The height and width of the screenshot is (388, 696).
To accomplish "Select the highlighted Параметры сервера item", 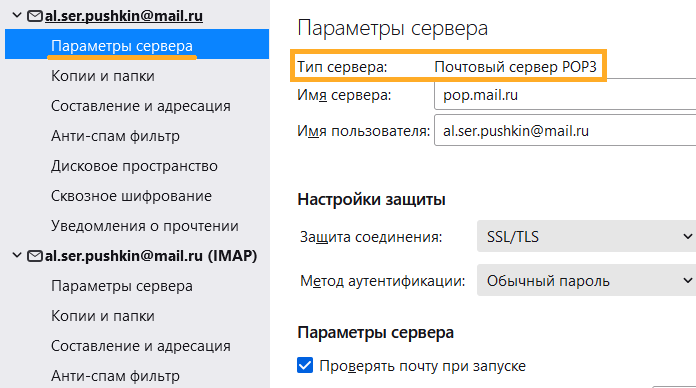I will click(137, 44).
